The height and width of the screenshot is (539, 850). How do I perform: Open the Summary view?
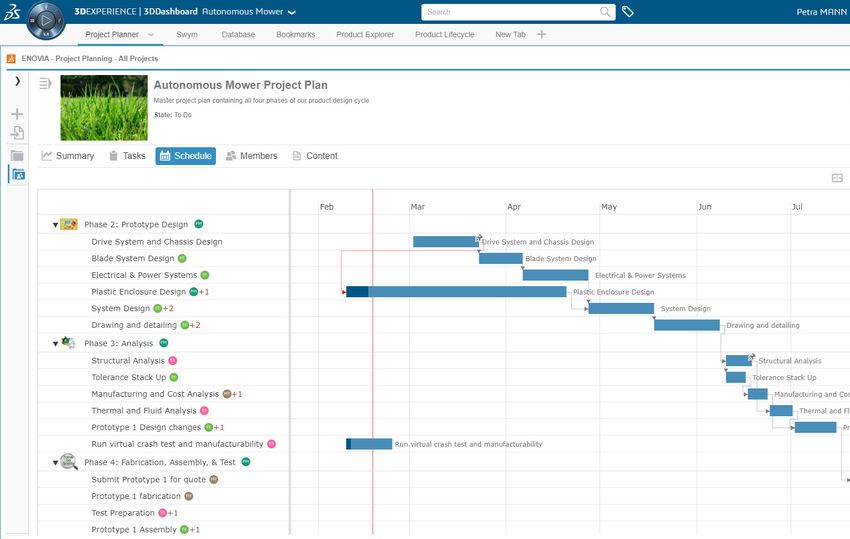pos(68,156)
